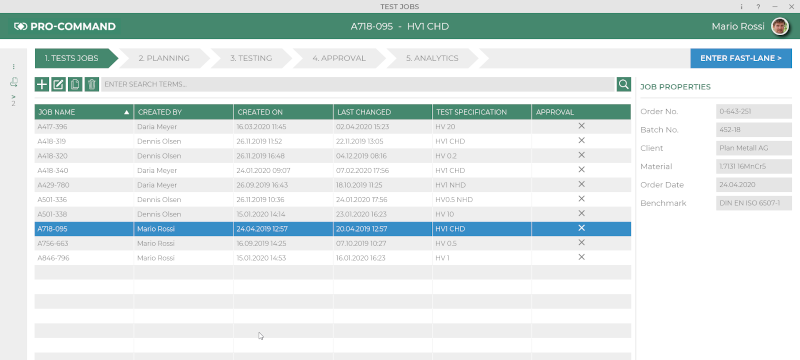
Task: Expand the left sidebar chevron
Action: click(x=14, y=96)
